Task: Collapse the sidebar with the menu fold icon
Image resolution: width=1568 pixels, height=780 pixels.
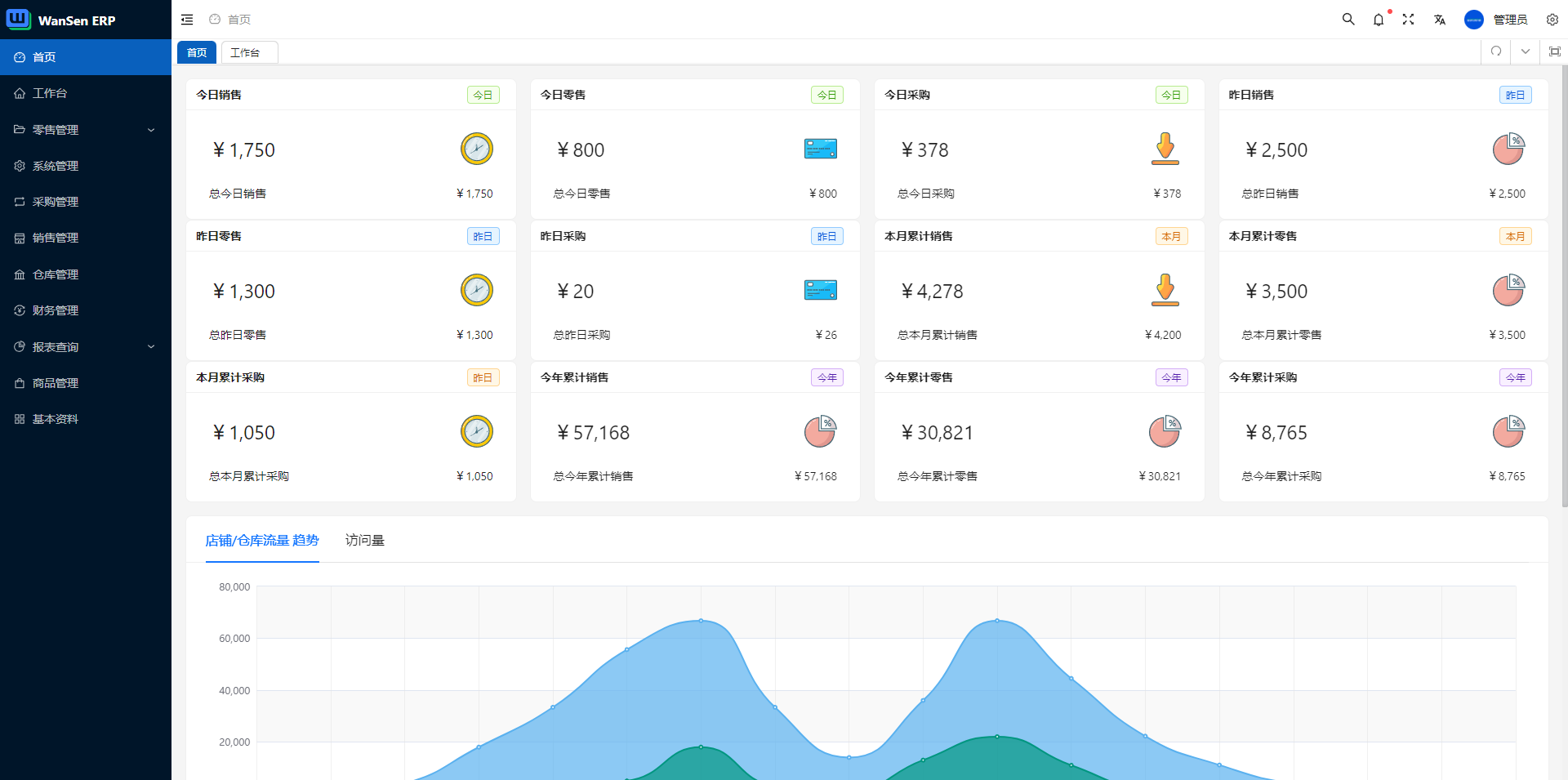Action: [x=187, y=20]
